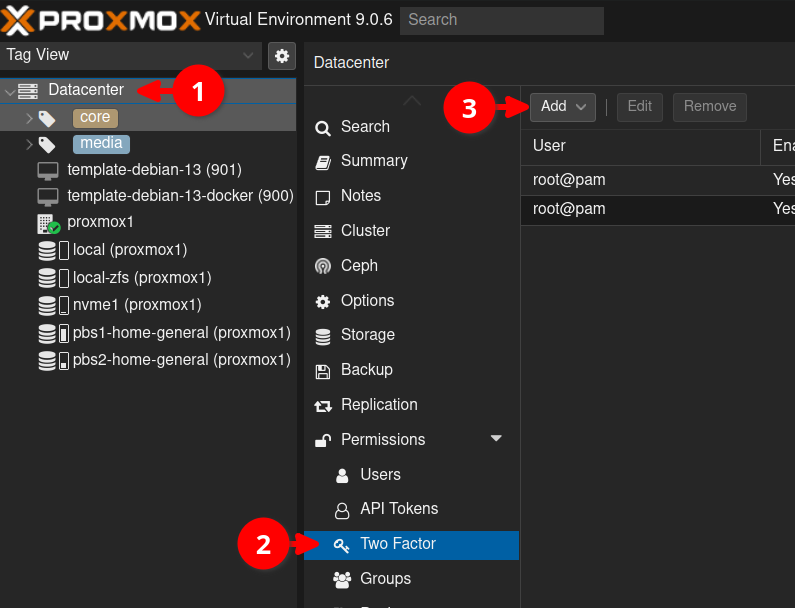795x608 pixels.
Task: Click the Backup floppy icon
Action: point(323,371)
